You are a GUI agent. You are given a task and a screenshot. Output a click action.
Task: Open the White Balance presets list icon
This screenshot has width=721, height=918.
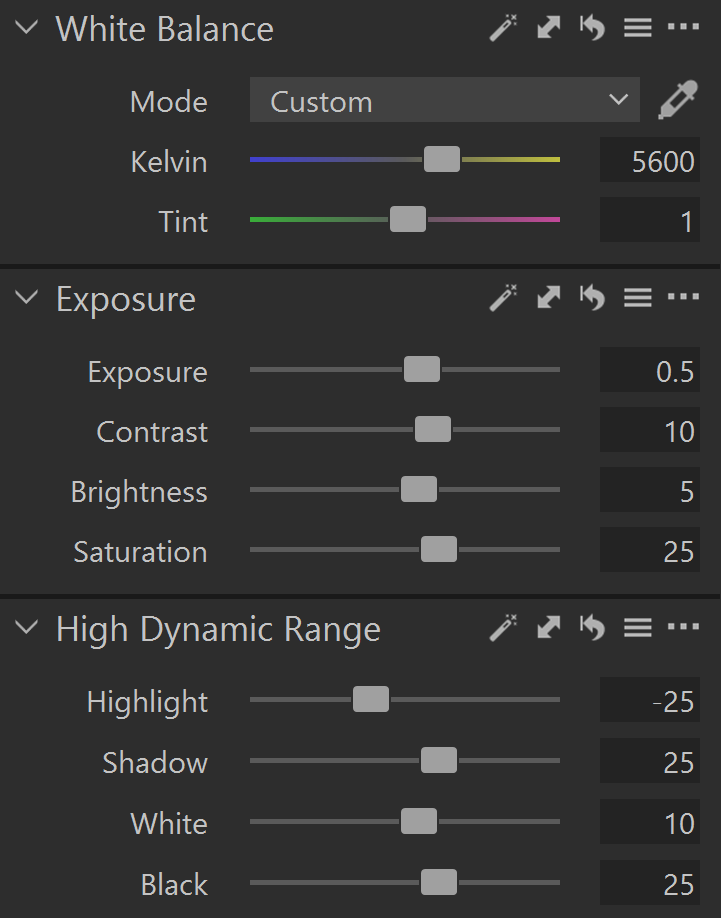pyautogui.click(x=638, y=28)
